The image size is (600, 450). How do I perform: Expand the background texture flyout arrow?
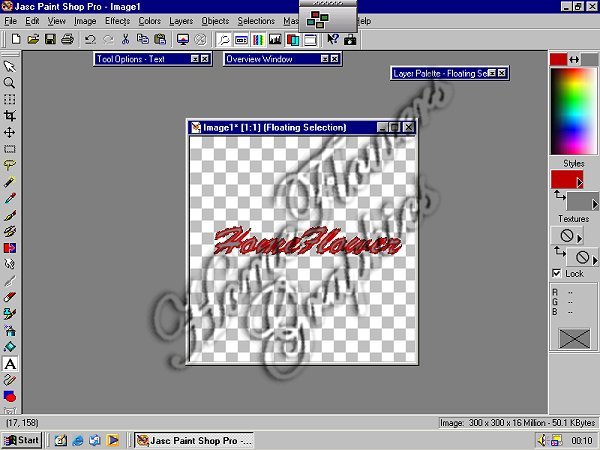595,261
